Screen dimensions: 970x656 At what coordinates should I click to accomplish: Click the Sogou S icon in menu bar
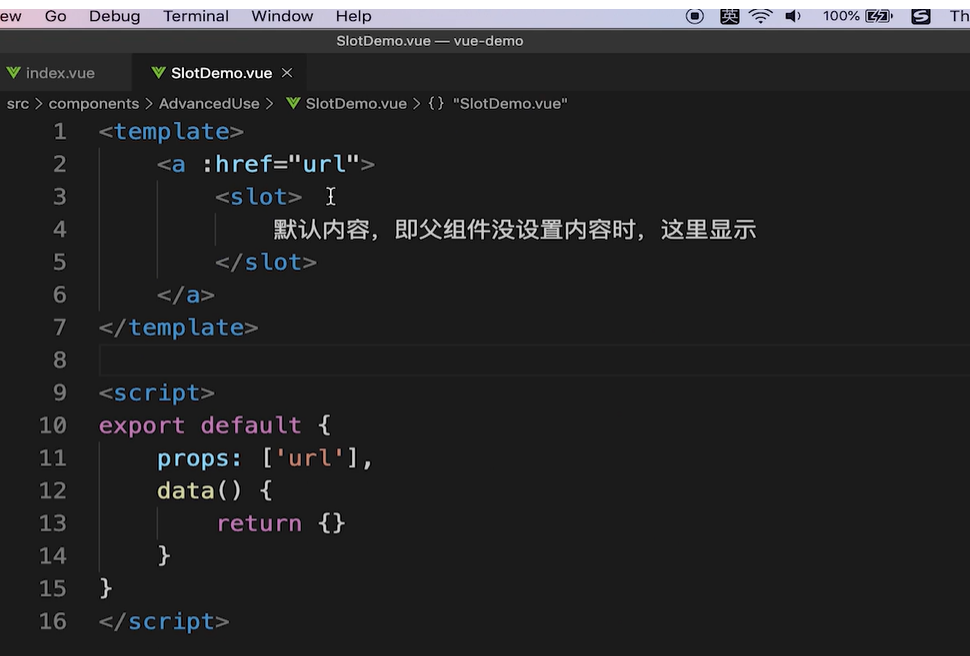tap(921, 17)
